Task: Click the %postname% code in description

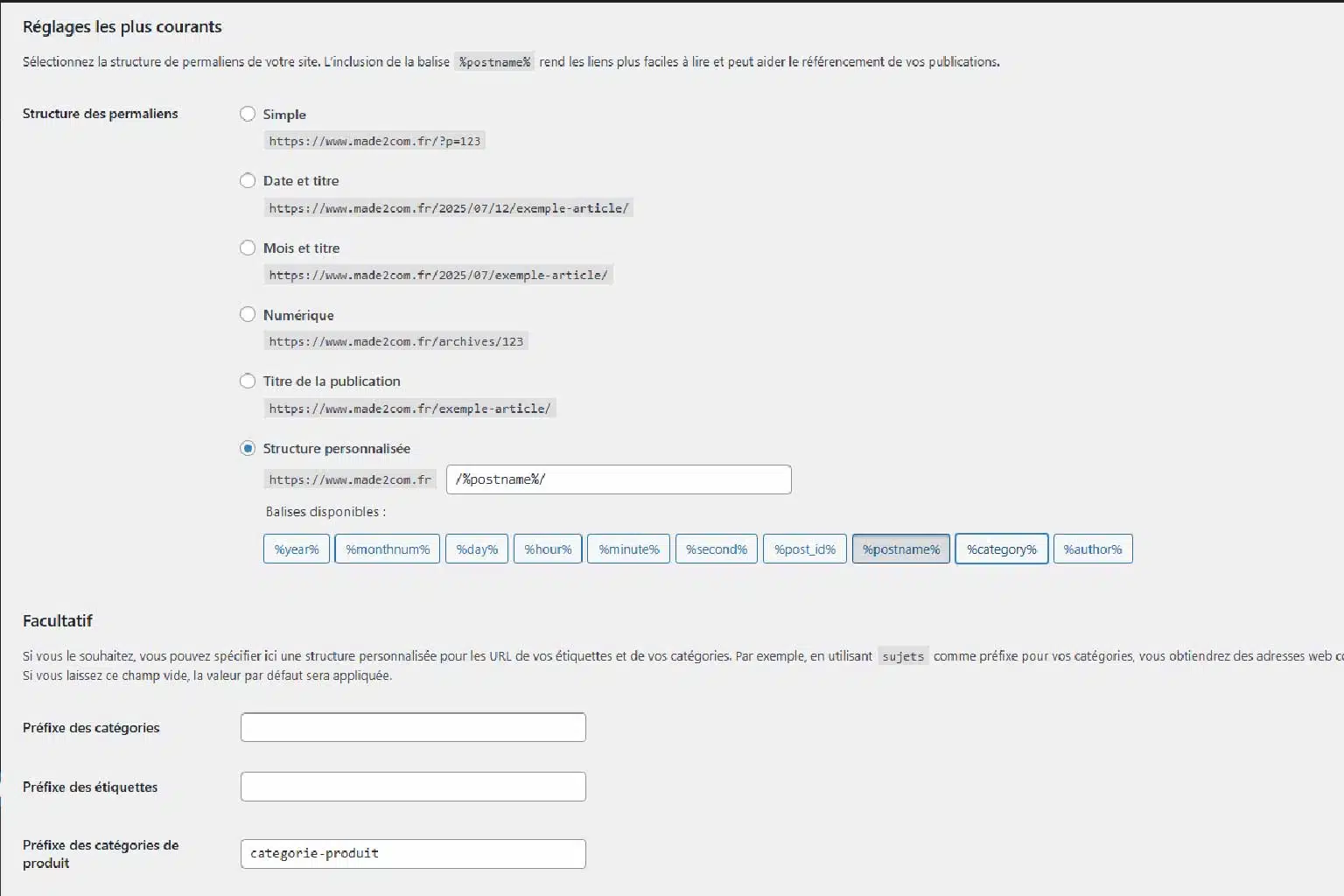Action: pos(494,62)
